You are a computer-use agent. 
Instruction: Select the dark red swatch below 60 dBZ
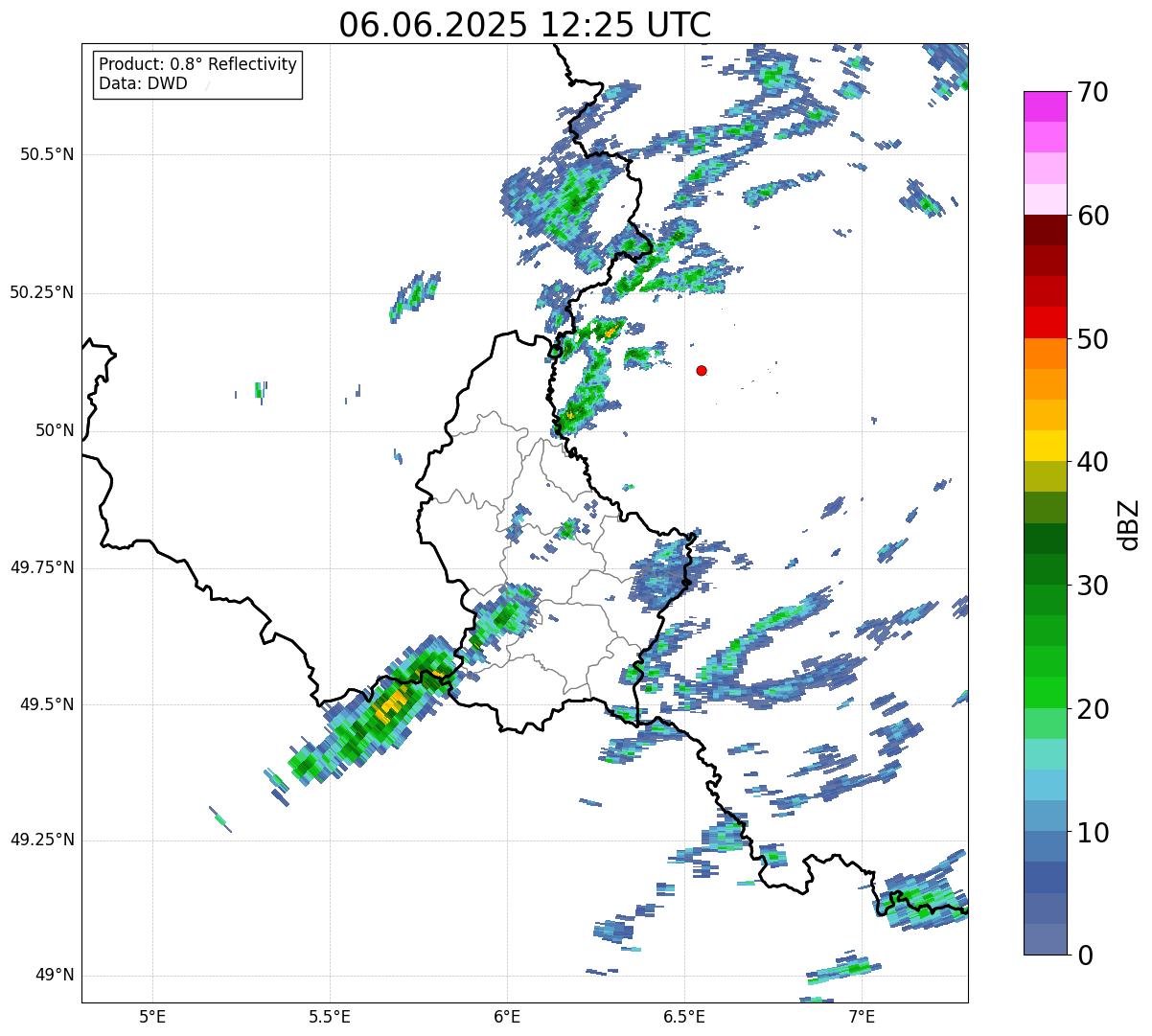coord(1046,230)
